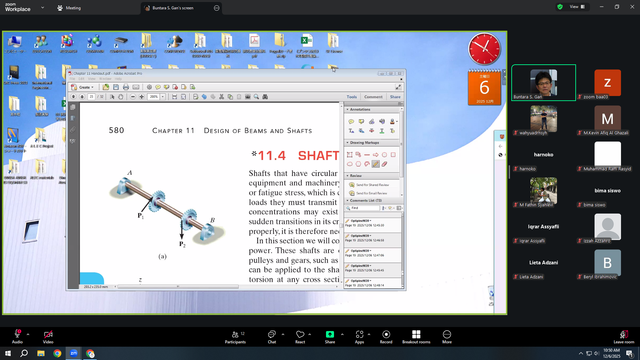This screenshot has height=360, width=640.
Task: Click the options icon on screen share tab
Action: click(x=216, y=8)
